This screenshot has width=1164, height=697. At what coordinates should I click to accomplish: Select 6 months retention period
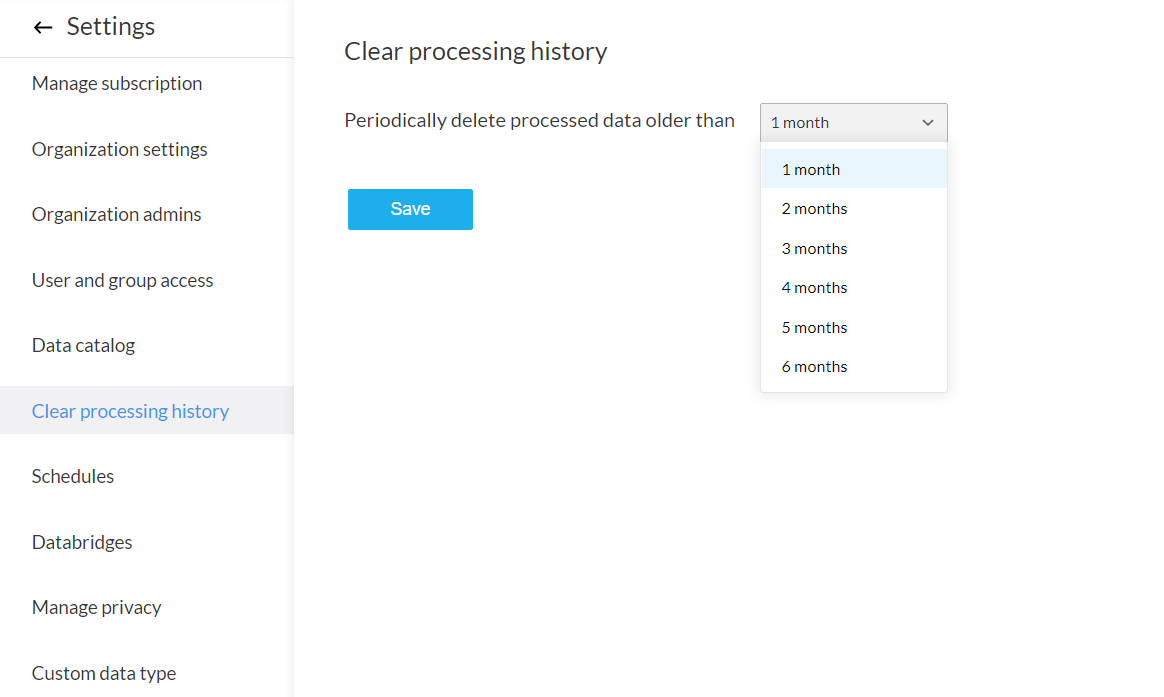pyautogui.click(x=853, y=367)
